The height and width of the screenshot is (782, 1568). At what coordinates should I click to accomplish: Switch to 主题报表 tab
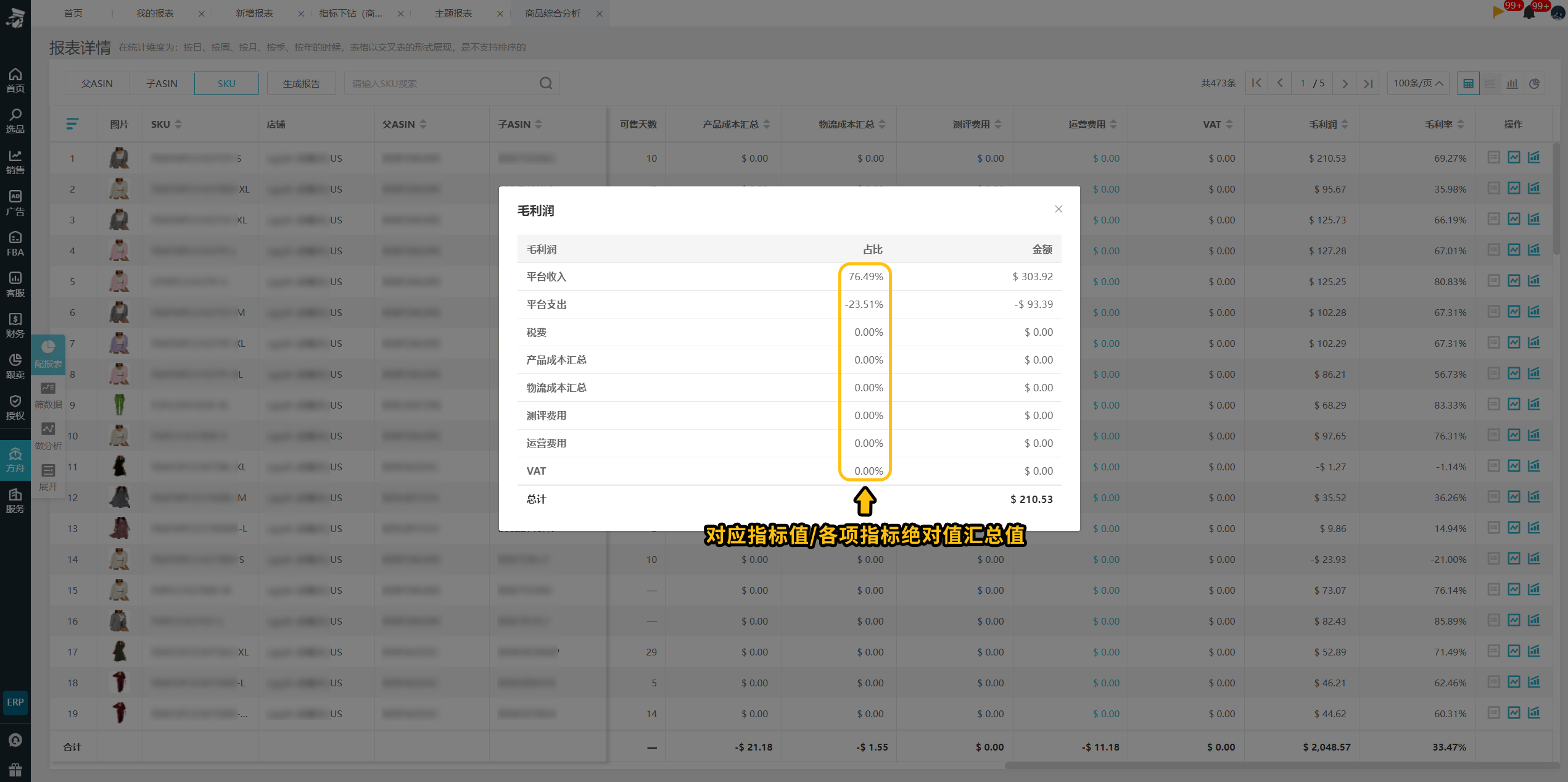[x=453, y=13]
